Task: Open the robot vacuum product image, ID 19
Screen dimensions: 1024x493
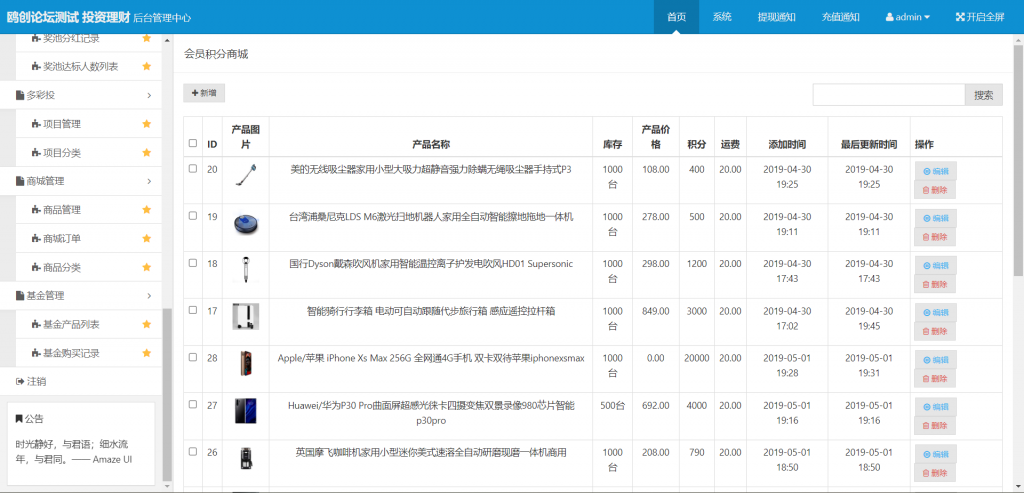Action: tap(246, 223)
